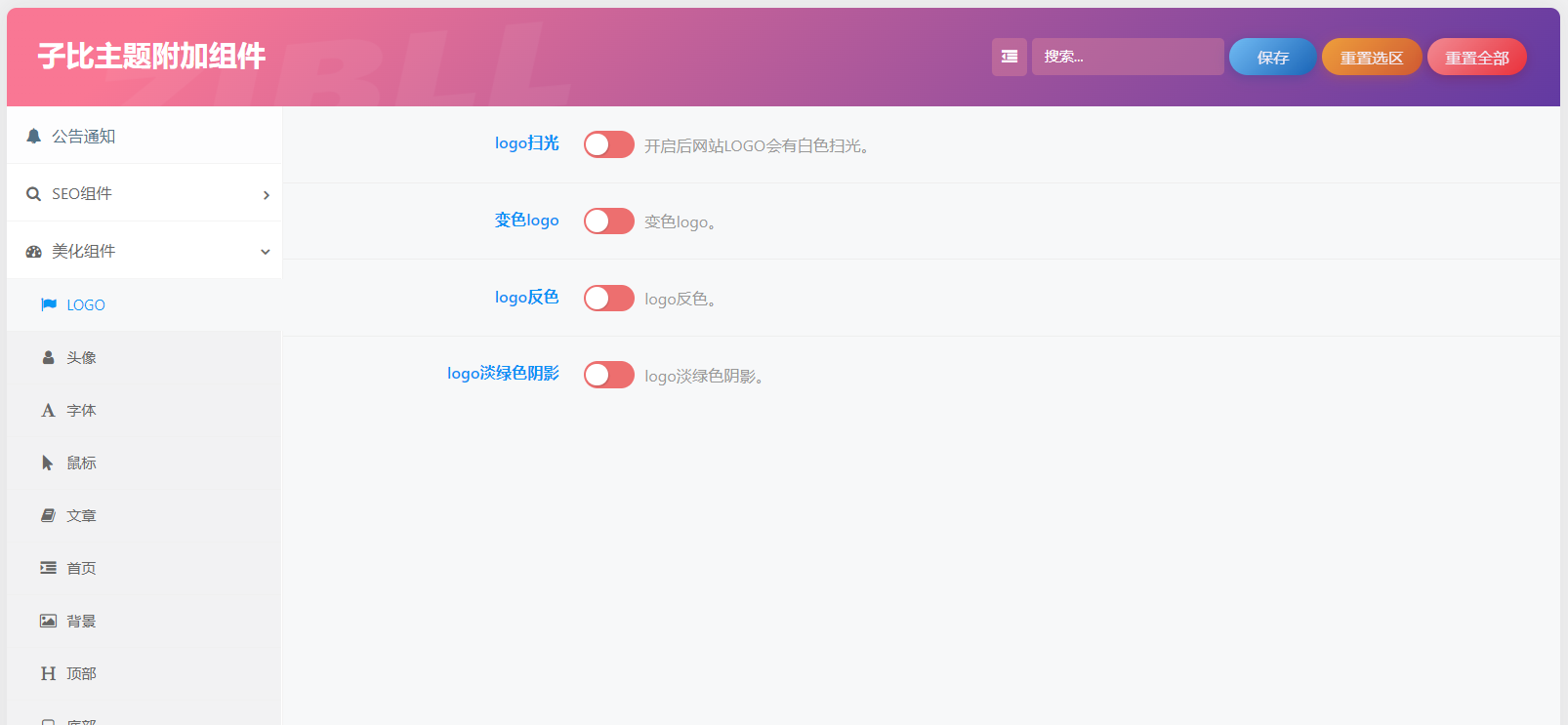The width and height of the screenshot is (1568, 725).
Task: Expand the SEO组件 chevron arrow
Action: point(266,195)
